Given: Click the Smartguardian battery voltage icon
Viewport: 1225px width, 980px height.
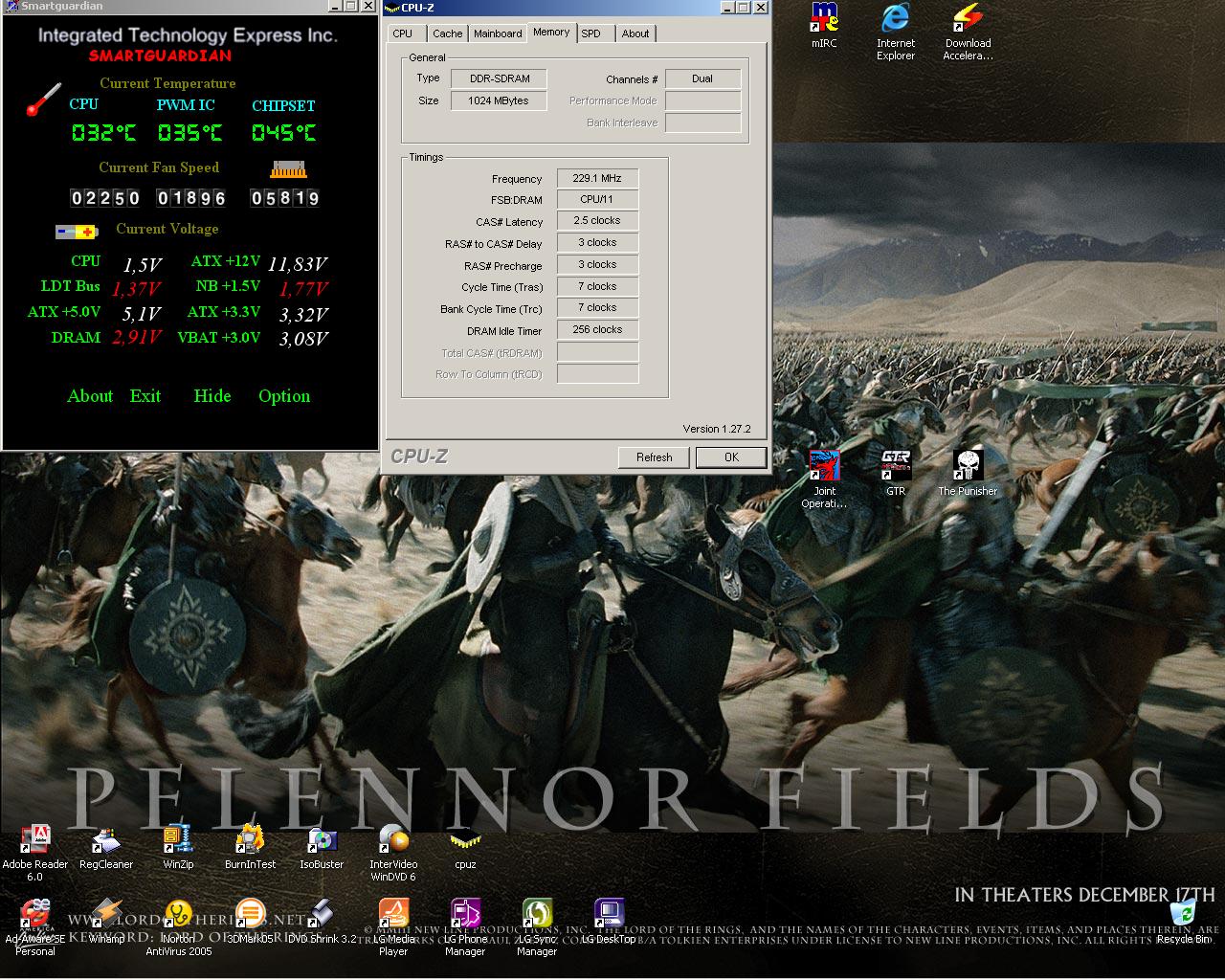Looking at the screenshot, I should click(x=77, y=232).
